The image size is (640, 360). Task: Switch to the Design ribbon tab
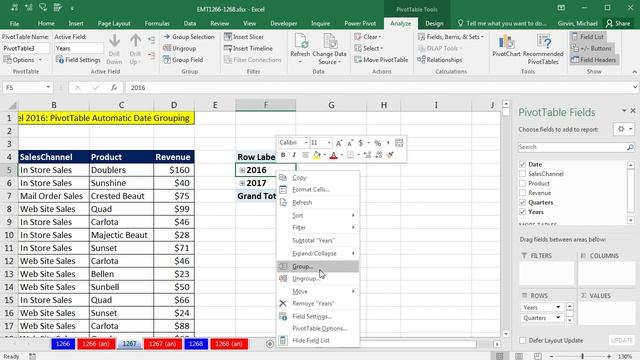pos(434,24)
